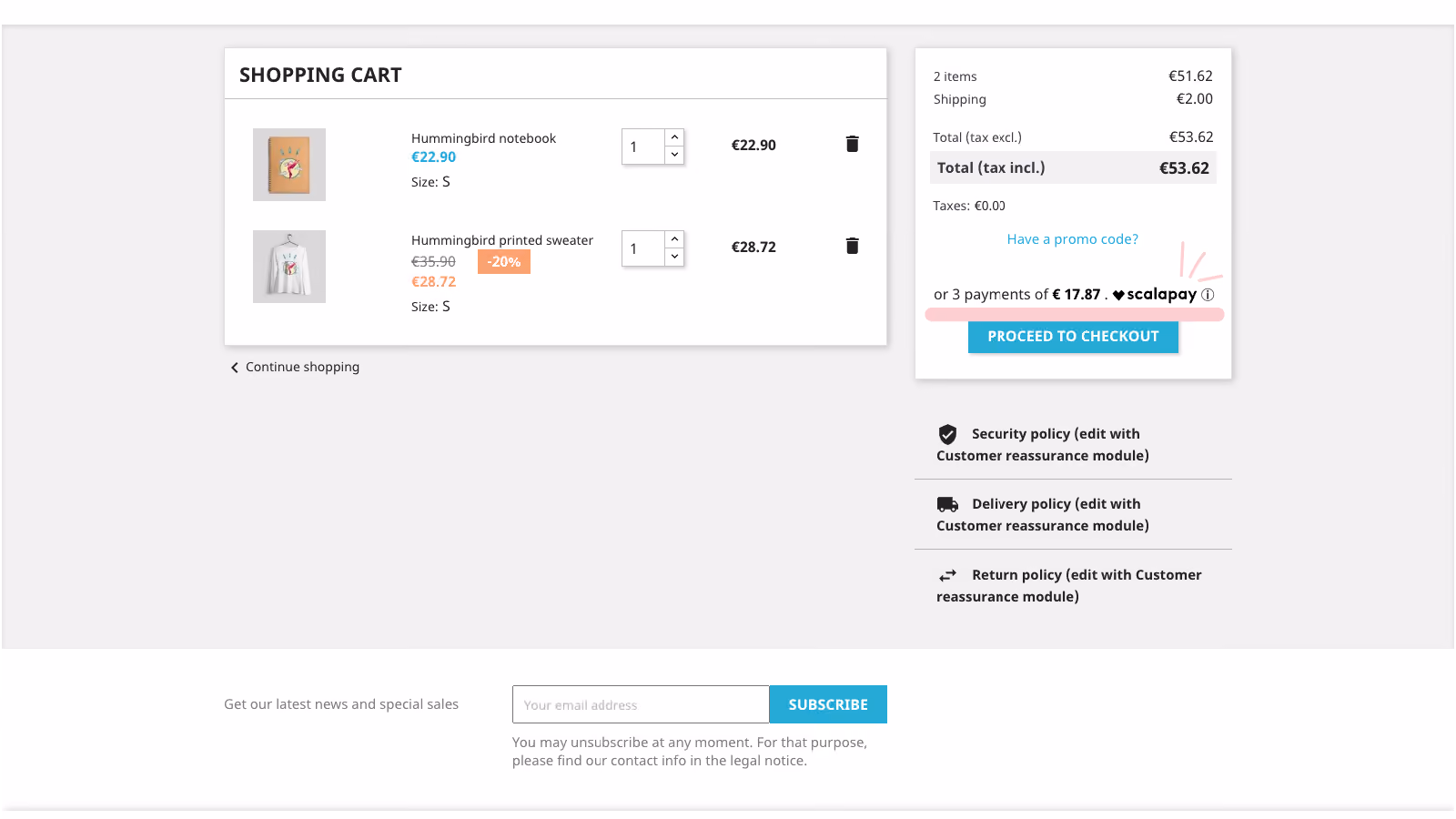
Task: Open Scalapay info icon
Action: click(x=1208, y=295)
